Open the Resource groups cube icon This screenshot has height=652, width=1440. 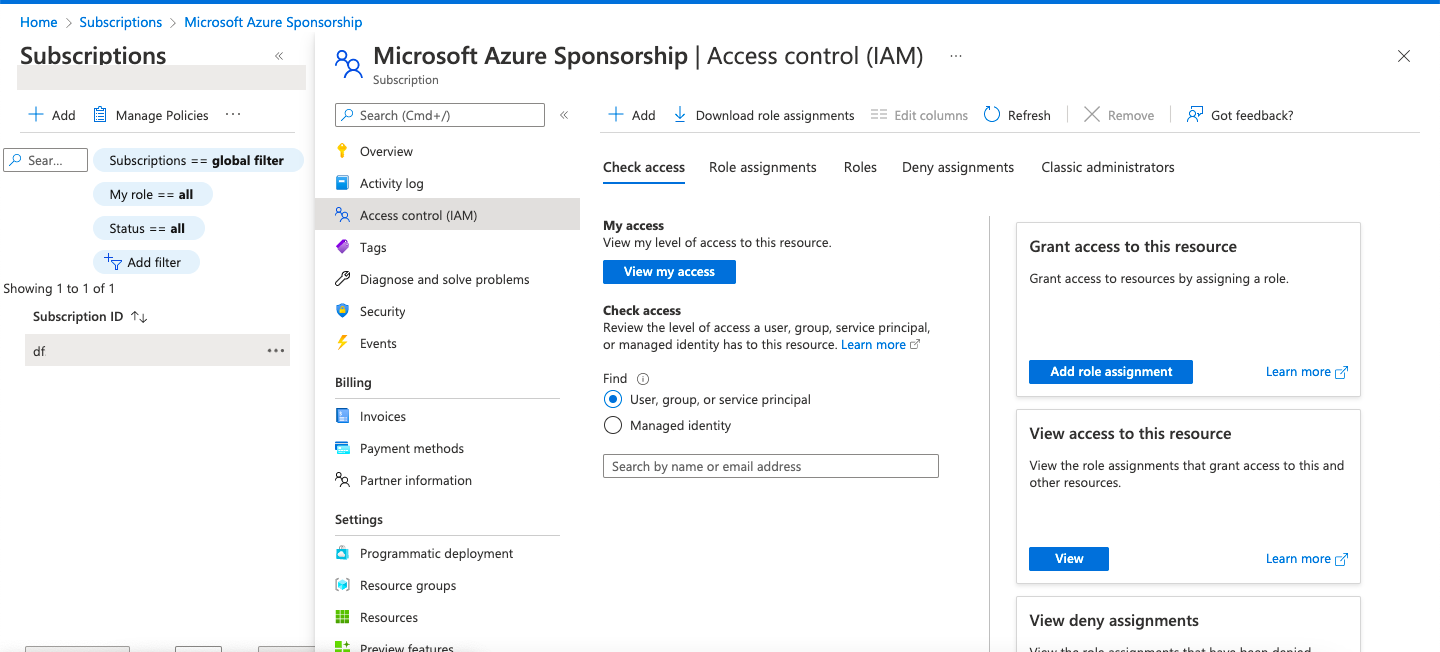coord(342,585)
